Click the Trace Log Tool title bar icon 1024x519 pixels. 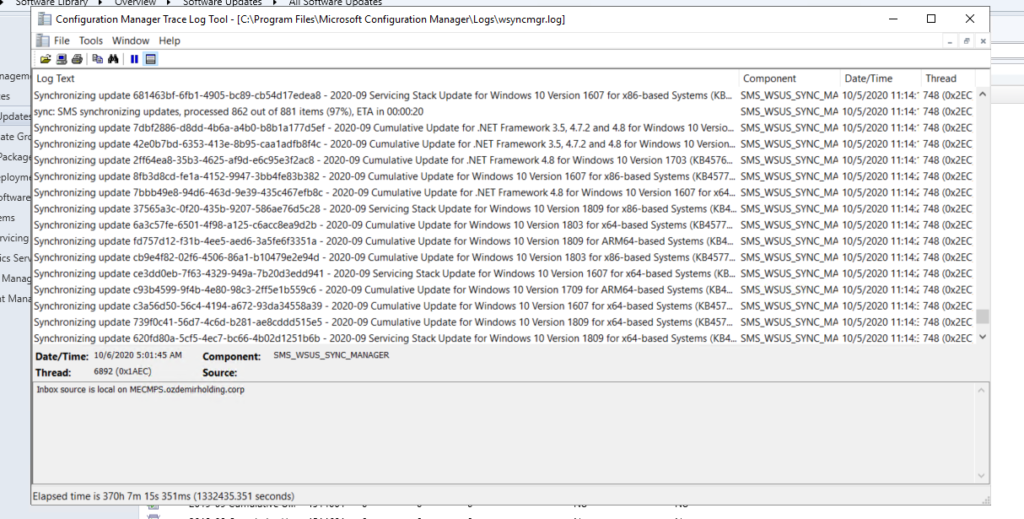point(44,19)
